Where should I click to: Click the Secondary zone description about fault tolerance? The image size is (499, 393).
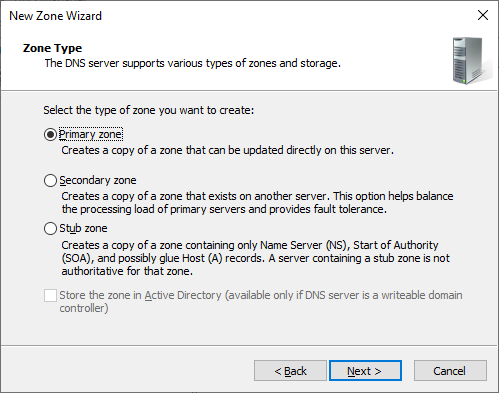257,203
